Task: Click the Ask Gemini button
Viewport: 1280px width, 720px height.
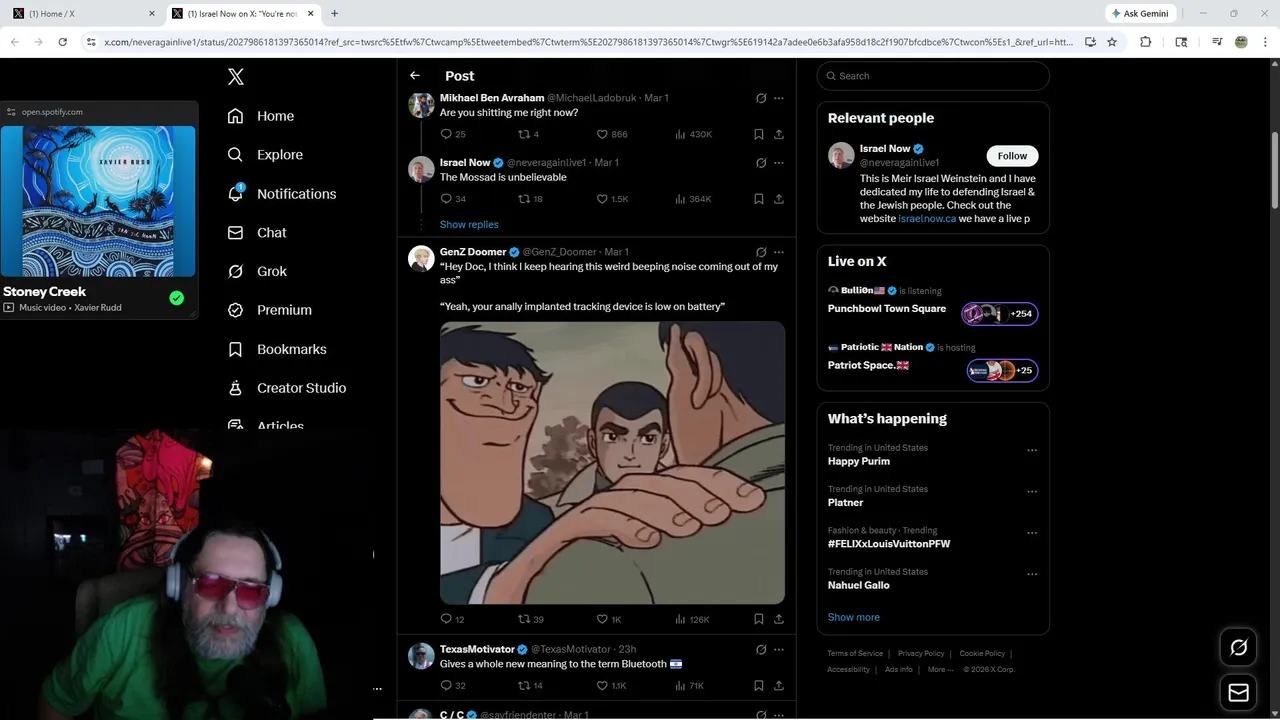Action: (x=1139, y=13)
